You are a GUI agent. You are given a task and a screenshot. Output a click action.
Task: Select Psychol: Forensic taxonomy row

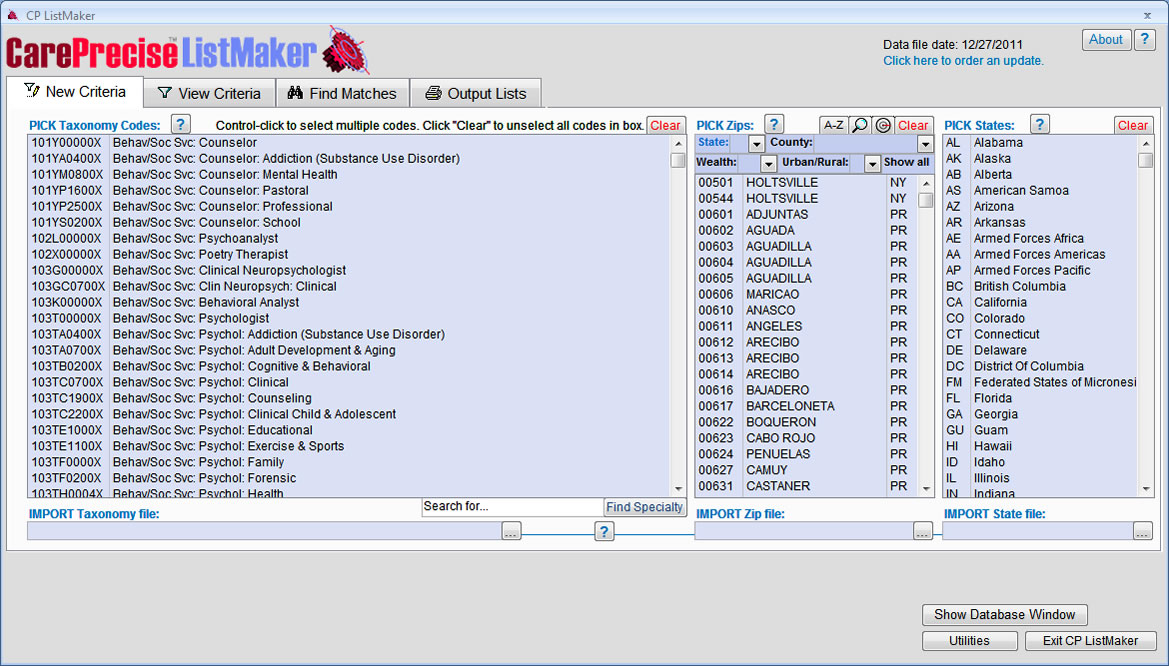pos(350,478)
